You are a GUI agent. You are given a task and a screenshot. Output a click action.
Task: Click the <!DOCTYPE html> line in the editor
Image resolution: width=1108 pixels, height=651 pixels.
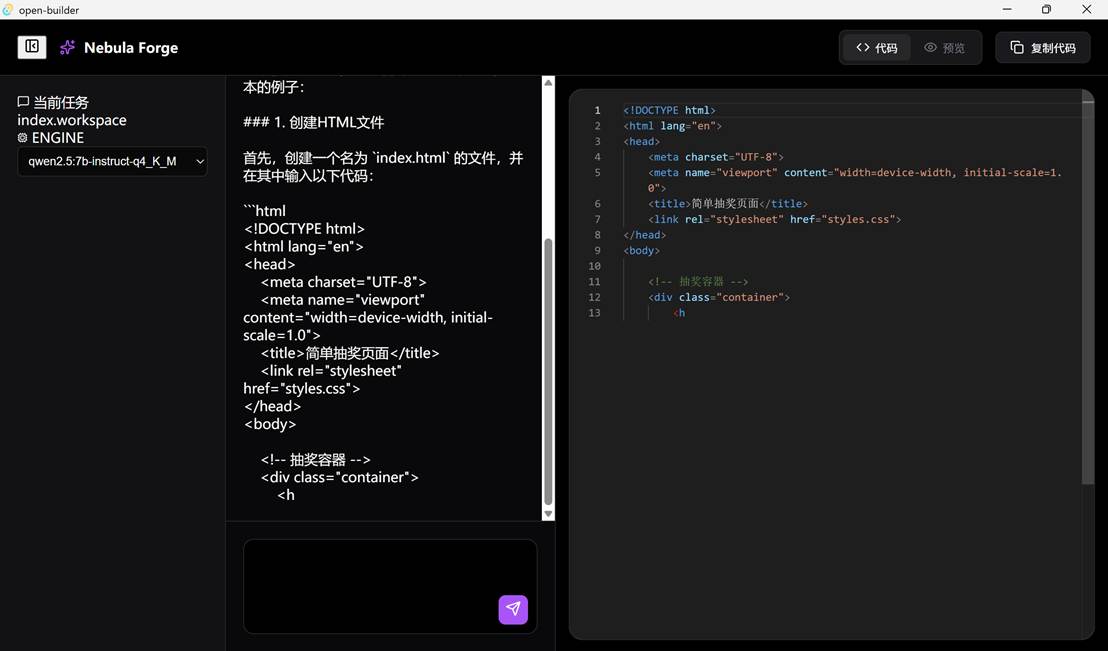669,110
